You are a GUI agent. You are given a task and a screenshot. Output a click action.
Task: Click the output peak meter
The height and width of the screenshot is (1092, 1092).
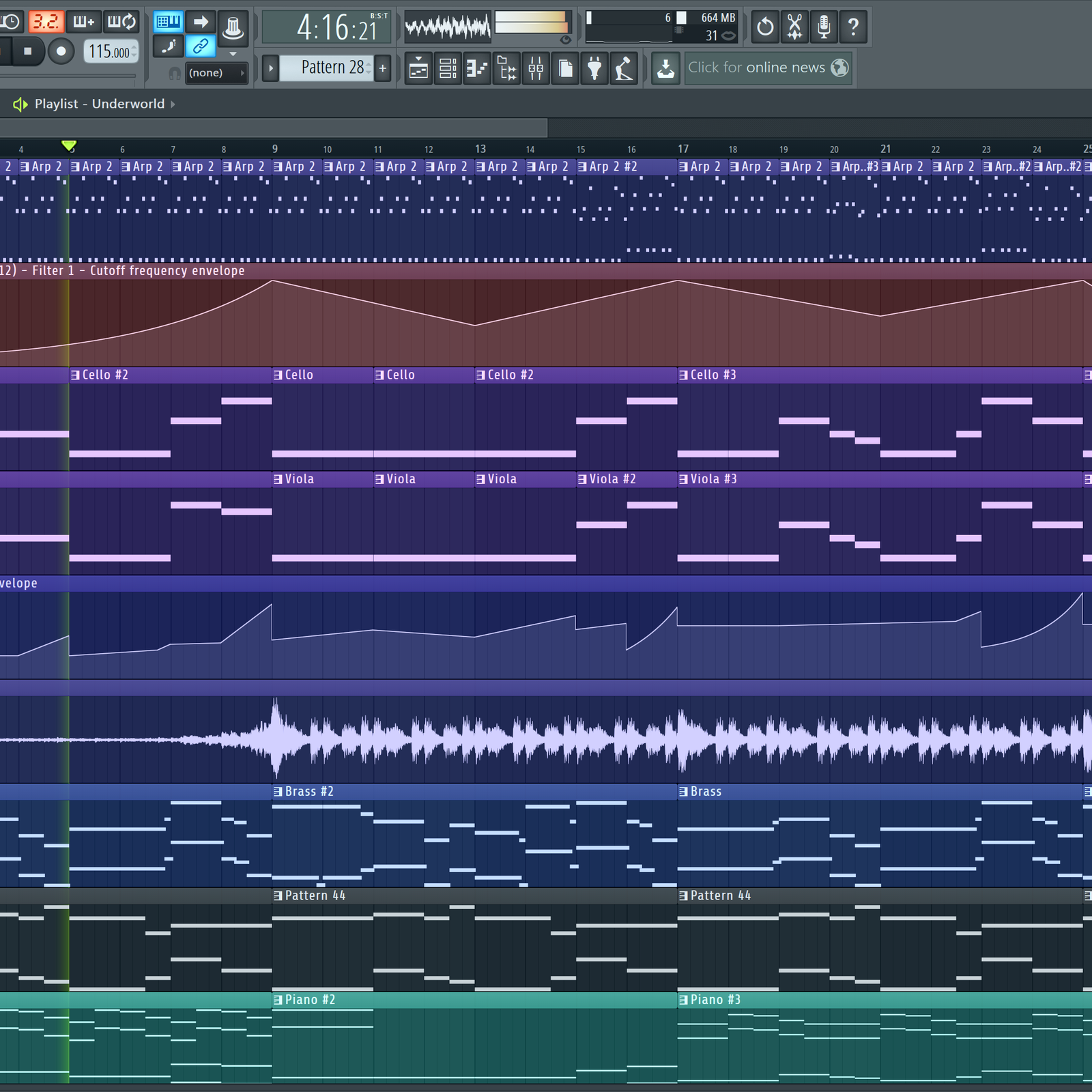(x=532, y=23)
